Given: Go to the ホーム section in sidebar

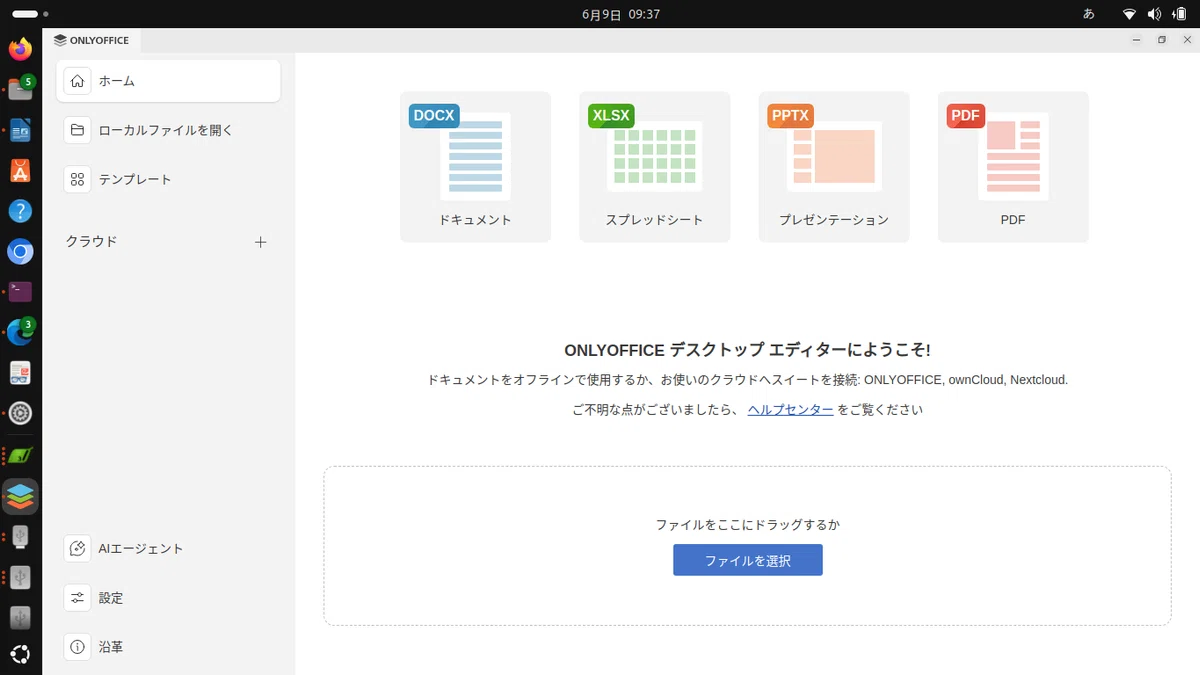Looking at the screenshot, I should click(x=168, y=81).
